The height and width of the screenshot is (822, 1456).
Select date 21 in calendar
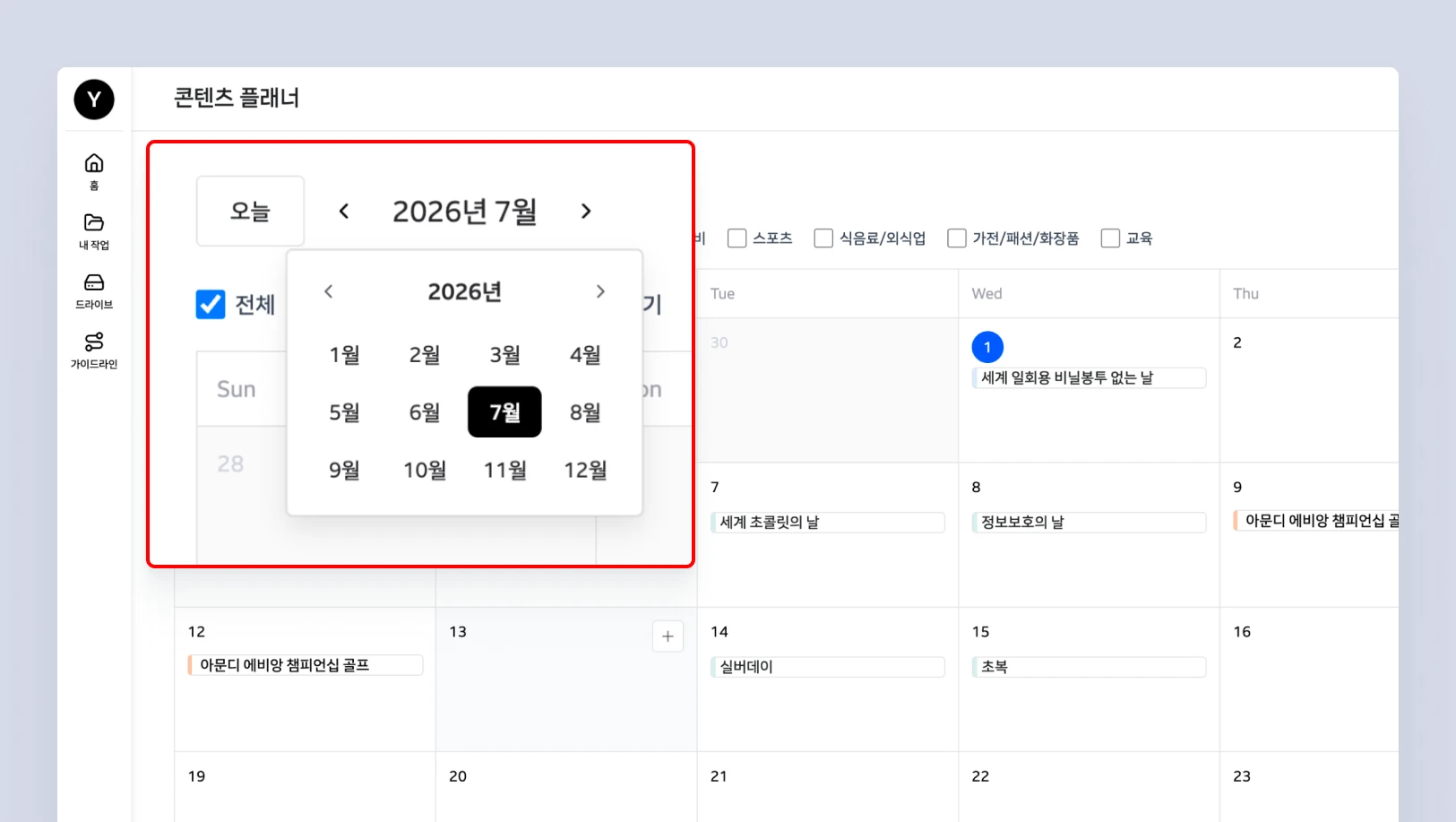(x=719, y=776)
